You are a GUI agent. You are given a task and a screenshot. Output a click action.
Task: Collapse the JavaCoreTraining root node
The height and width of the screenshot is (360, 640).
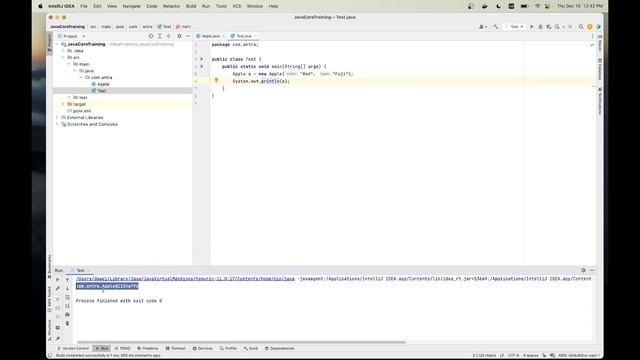coord(58,44)
